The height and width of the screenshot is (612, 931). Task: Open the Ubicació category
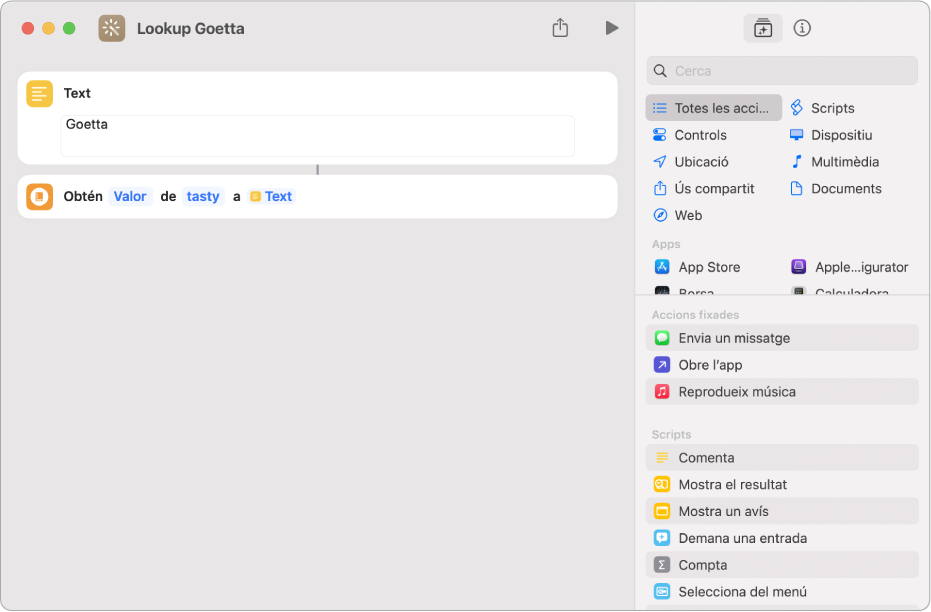691,161
